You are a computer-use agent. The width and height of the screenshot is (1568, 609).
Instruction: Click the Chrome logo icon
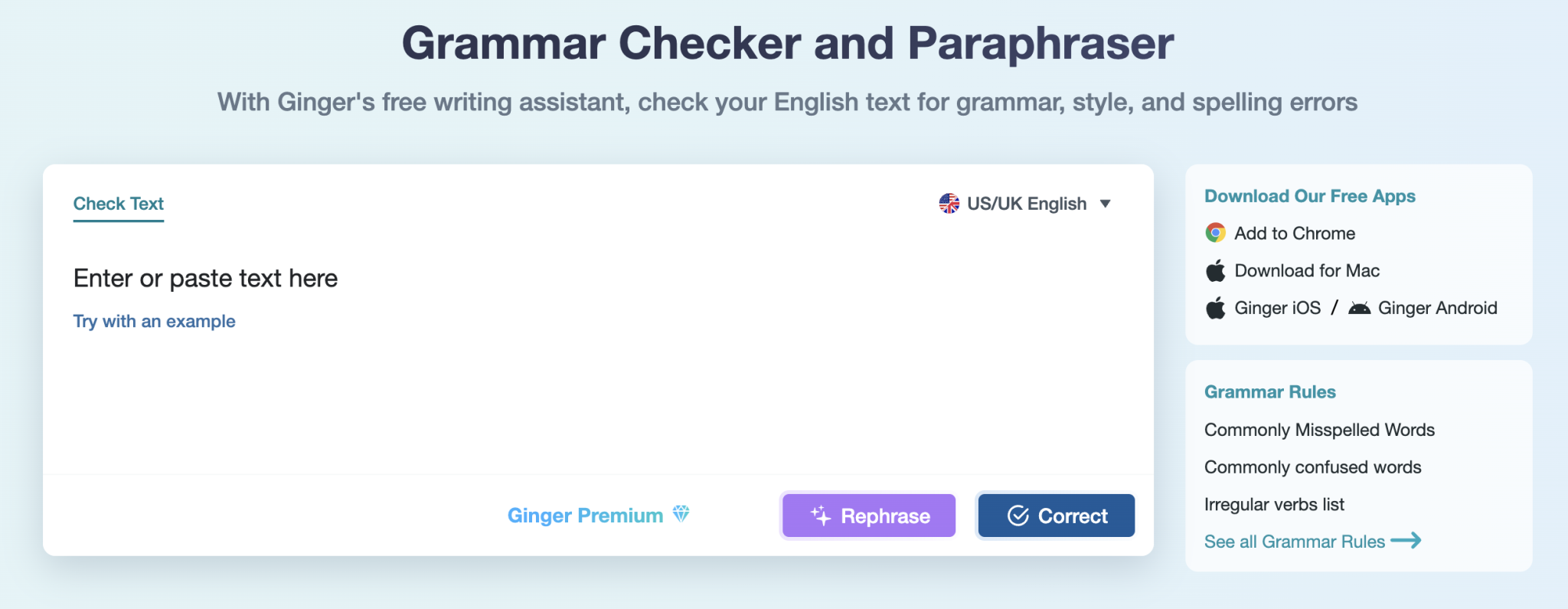(1215, 233)
